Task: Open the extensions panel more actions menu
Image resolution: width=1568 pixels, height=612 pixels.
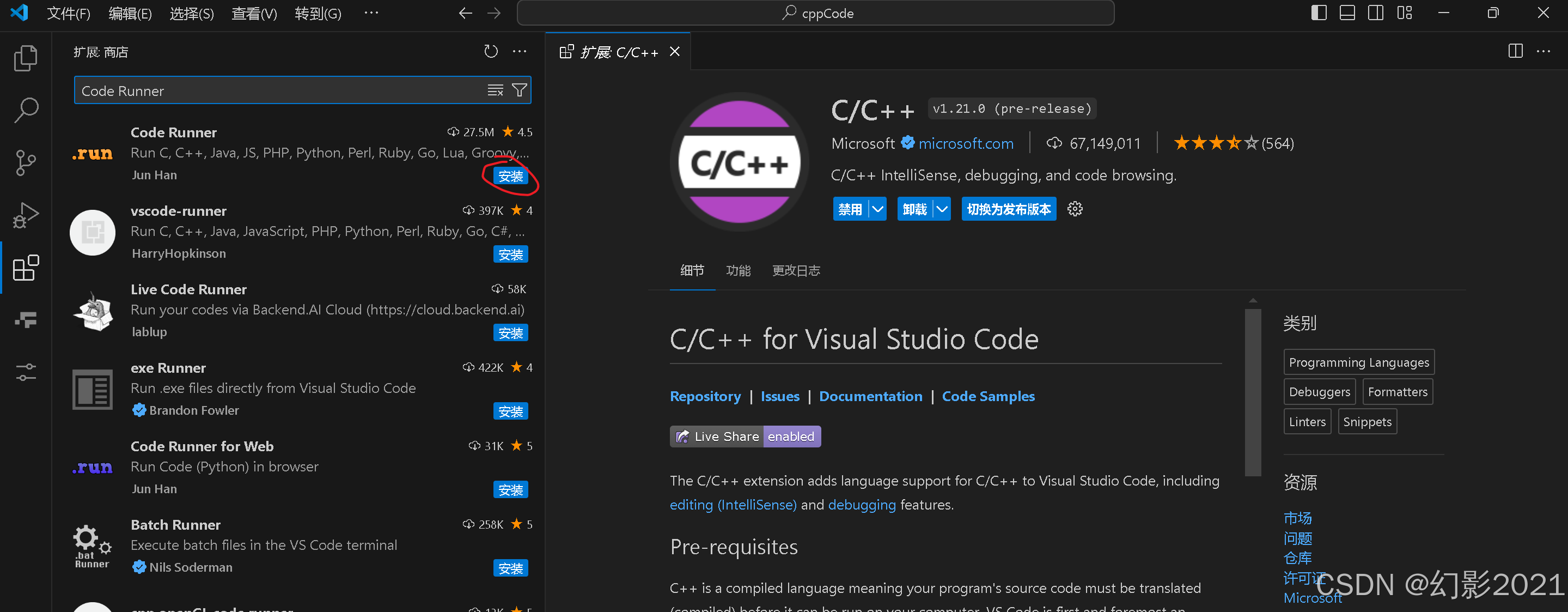Action: click(519, 52)
